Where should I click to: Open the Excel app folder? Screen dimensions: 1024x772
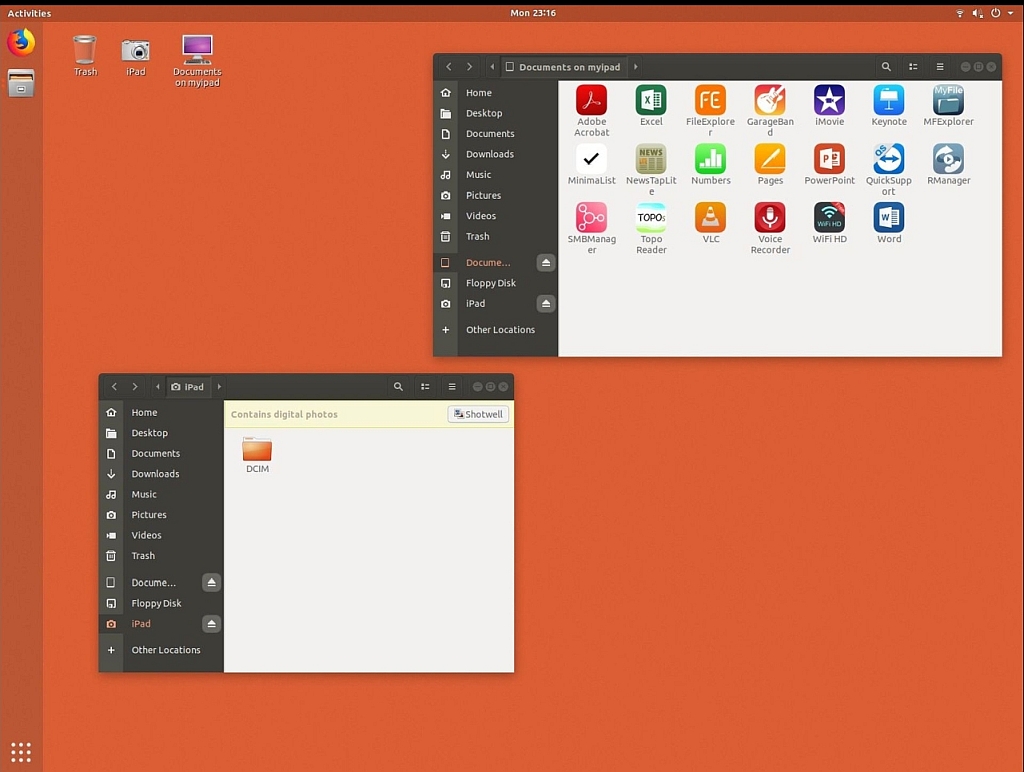tap(650, 101)
